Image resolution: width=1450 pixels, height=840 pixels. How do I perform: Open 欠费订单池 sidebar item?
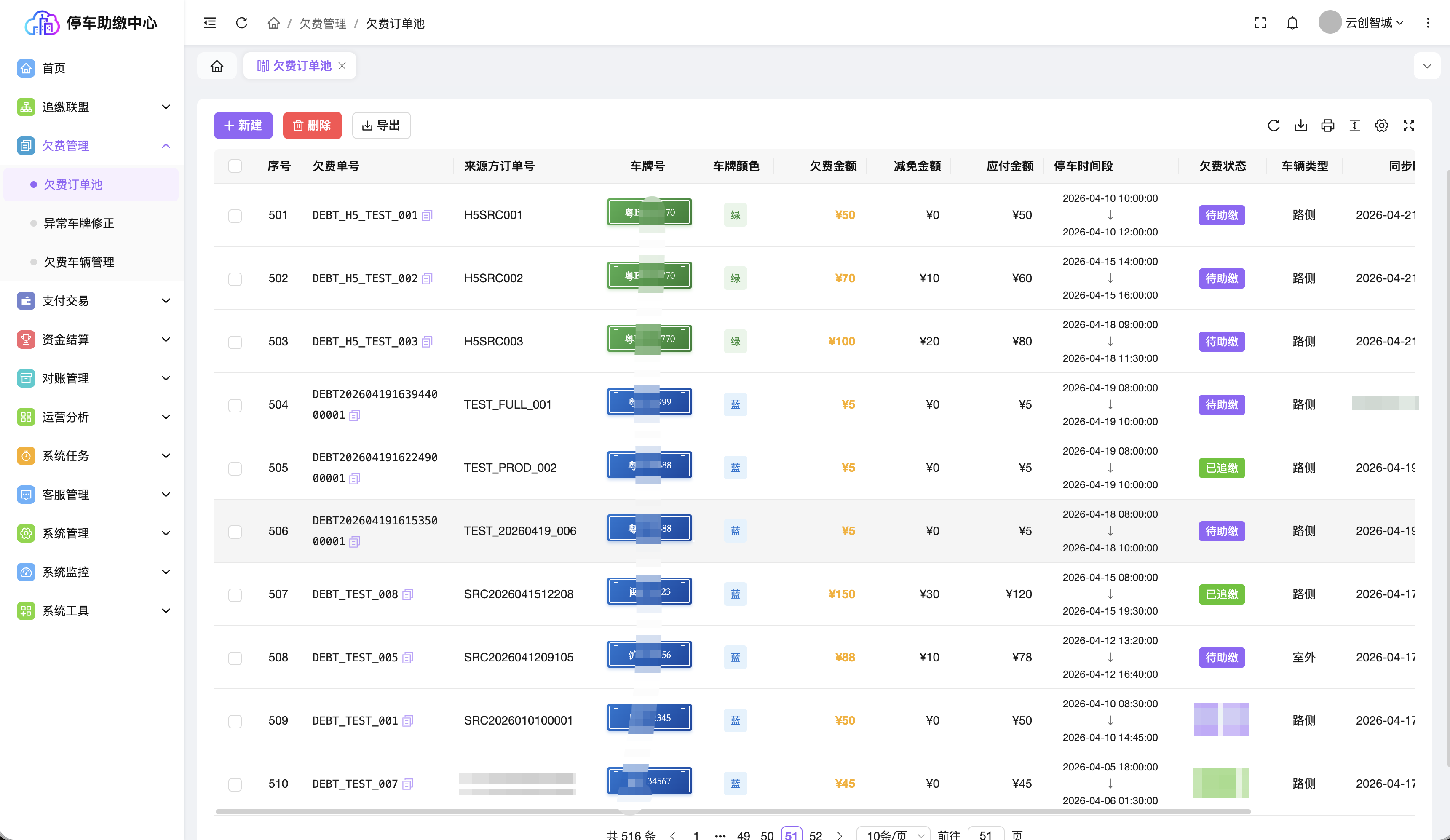tap(91, 185)
